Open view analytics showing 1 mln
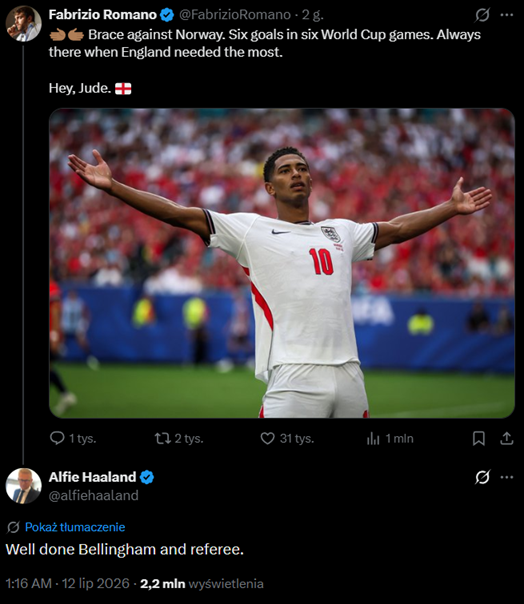The image size is (524, 604). click(x=373, y=438)
